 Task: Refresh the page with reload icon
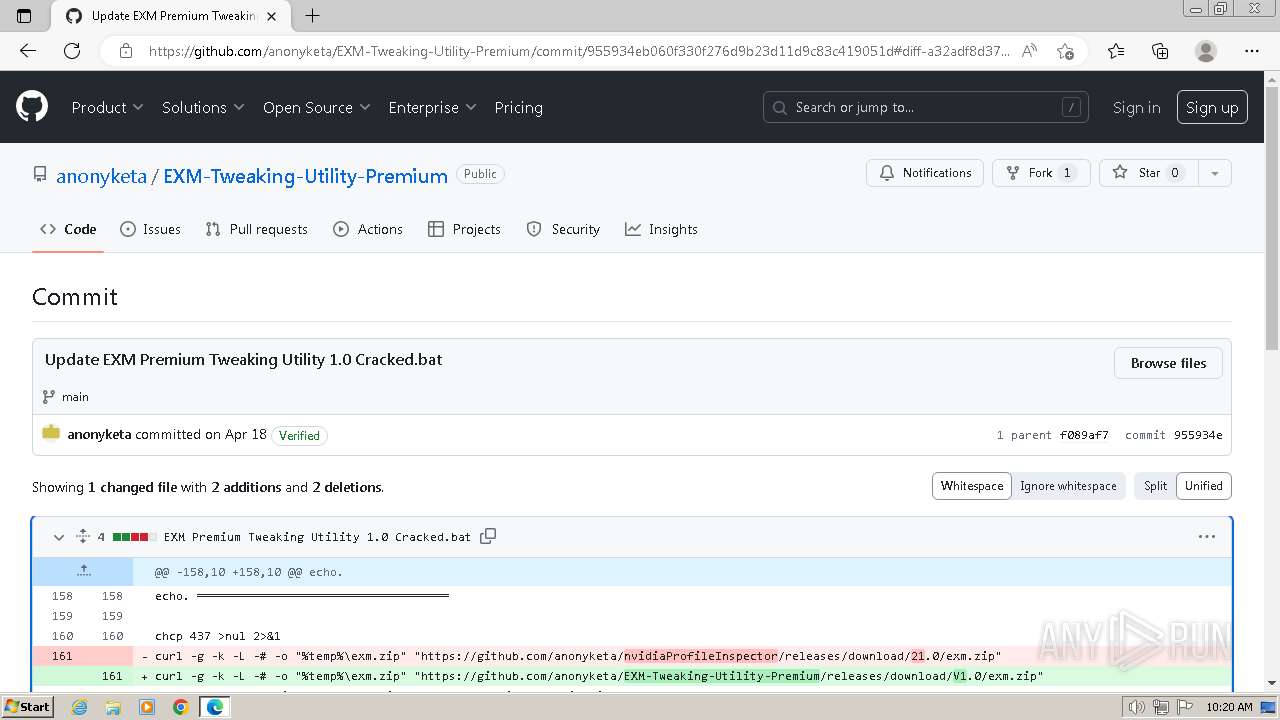72,51
